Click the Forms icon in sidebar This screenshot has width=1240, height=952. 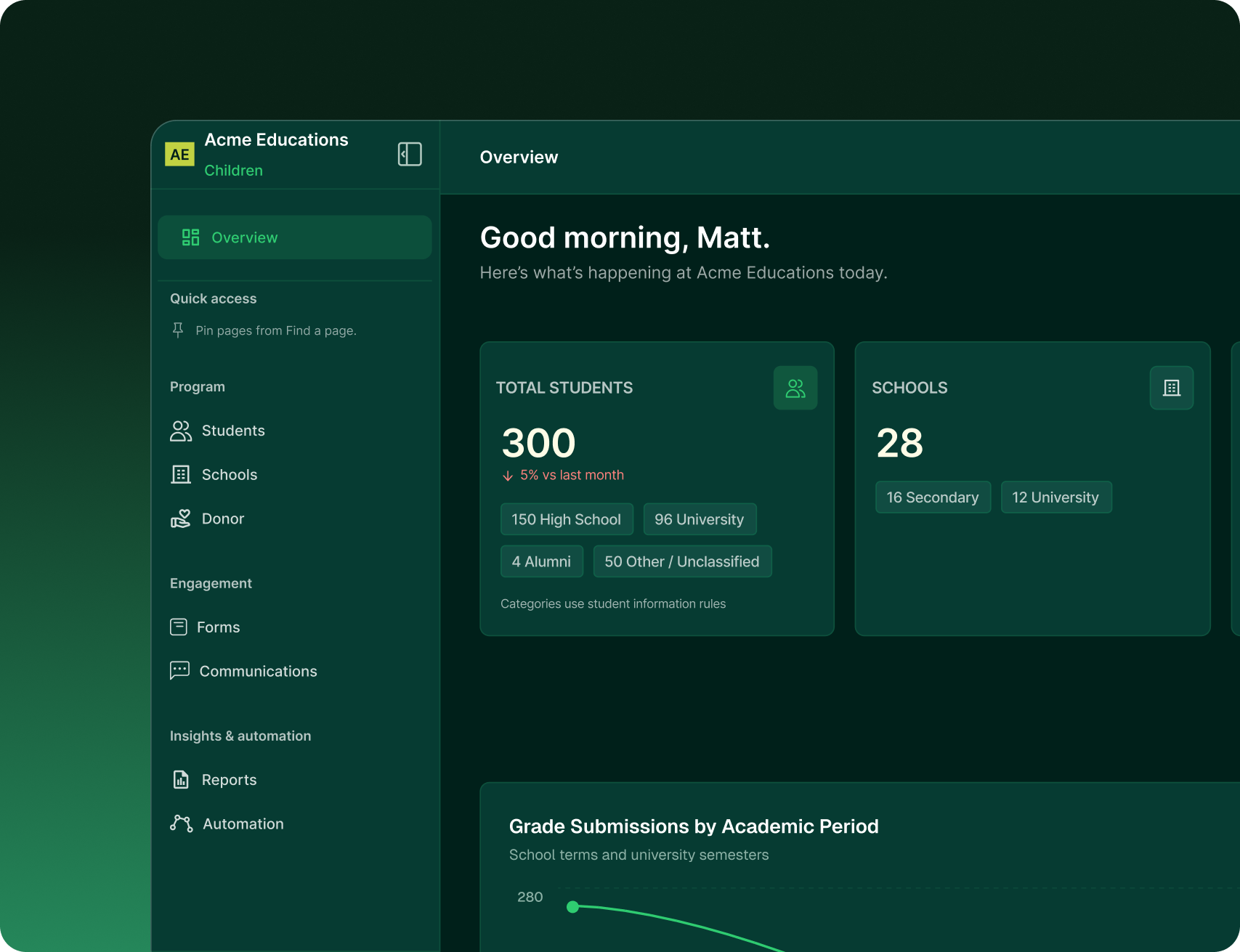[x=179, y=627]
